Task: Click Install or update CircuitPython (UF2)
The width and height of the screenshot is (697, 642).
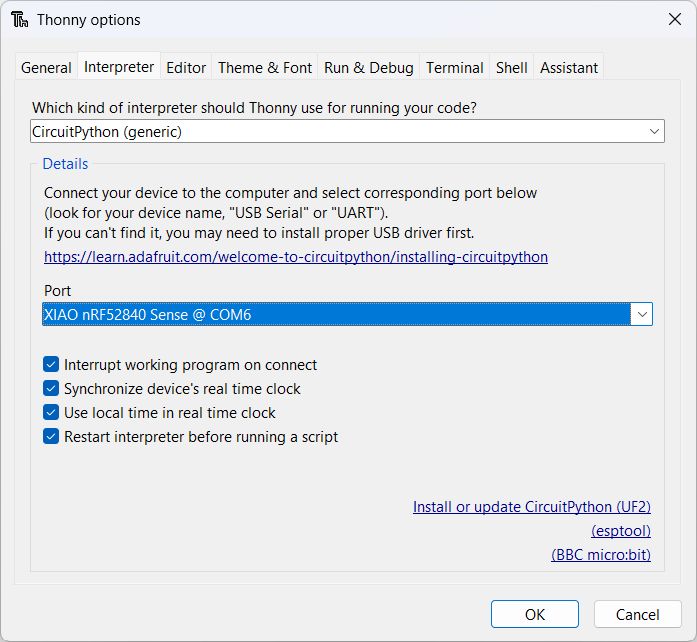Action: [532, 507]
